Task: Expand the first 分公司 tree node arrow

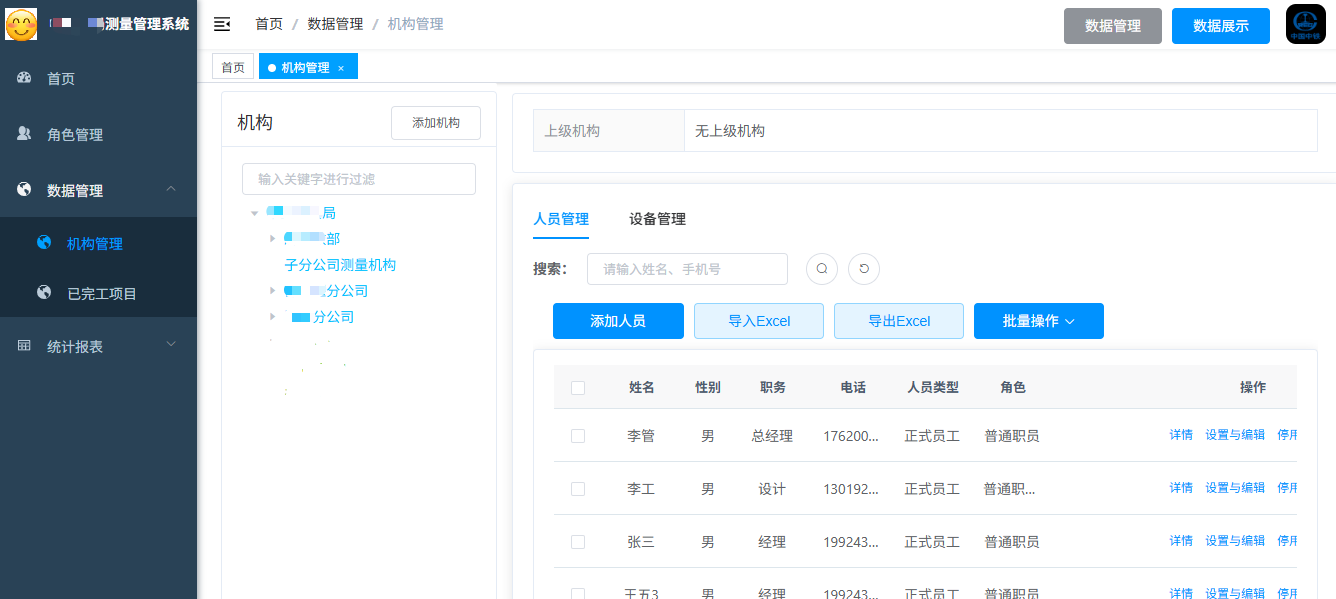Action: pyautogui.click(x=273, y=290)
